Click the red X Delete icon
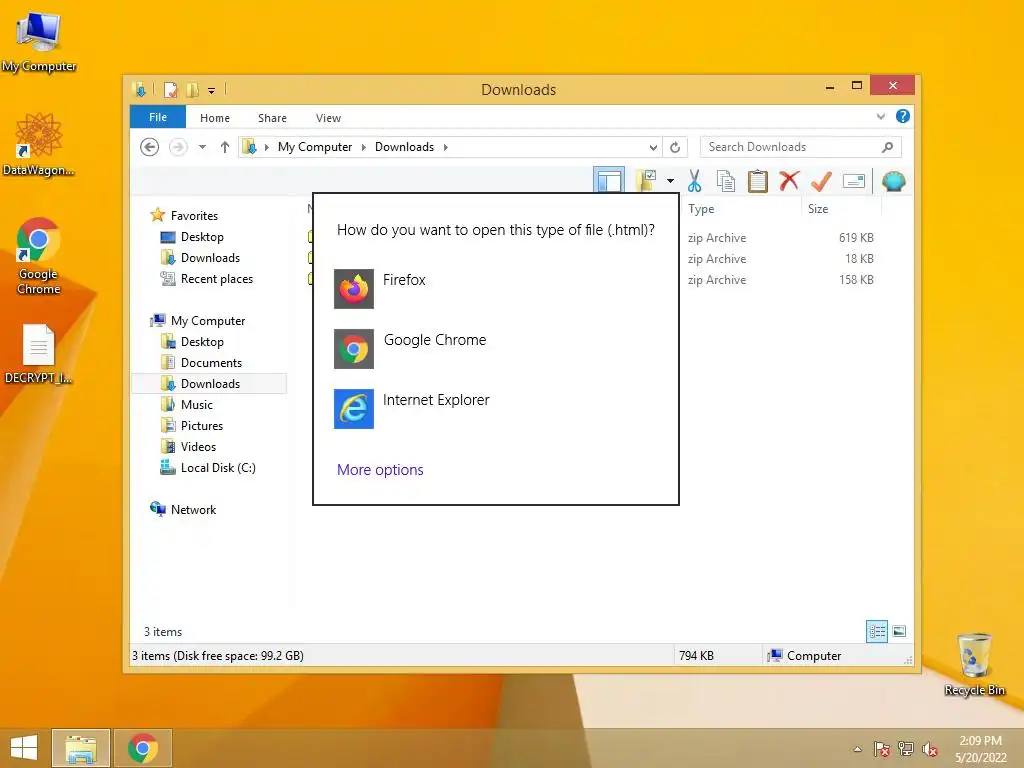 [790, 180]
